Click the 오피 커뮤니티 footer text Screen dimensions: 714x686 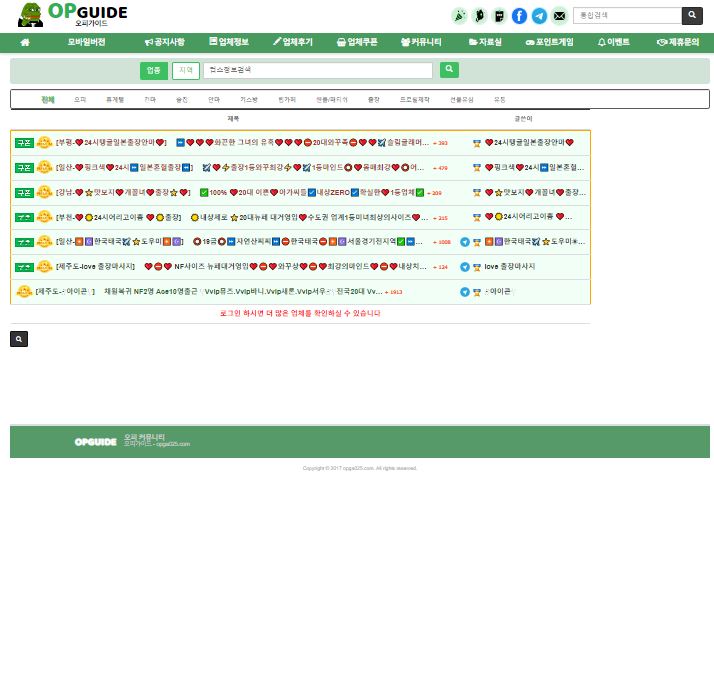pyautogui.click(x=144, y=437)
